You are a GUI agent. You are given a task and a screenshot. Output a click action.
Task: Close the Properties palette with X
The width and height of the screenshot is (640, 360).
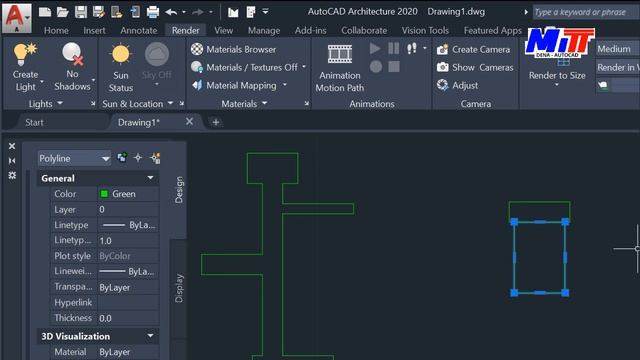[12, 146]
